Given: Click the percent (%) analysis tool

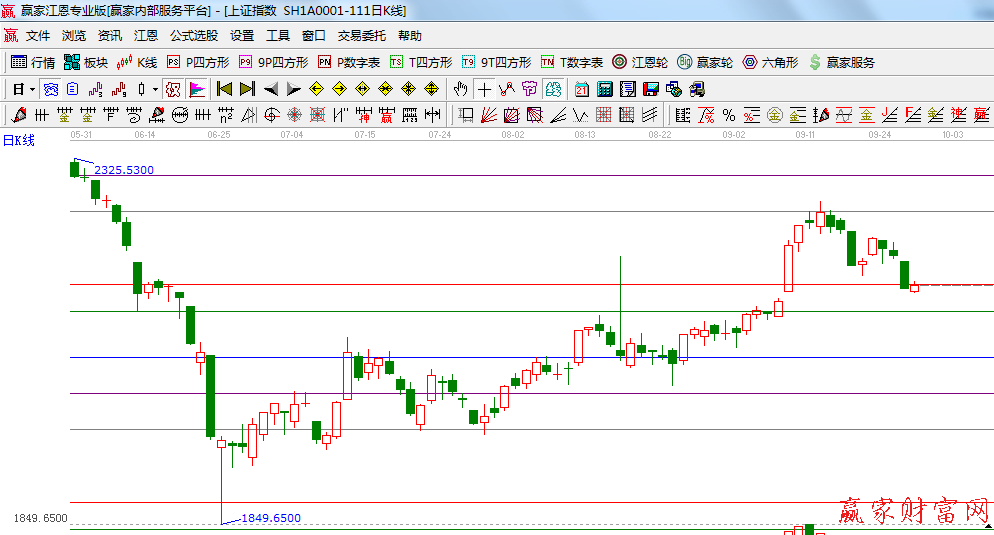Looking at the screenshot, I should (x=728, y=114).
